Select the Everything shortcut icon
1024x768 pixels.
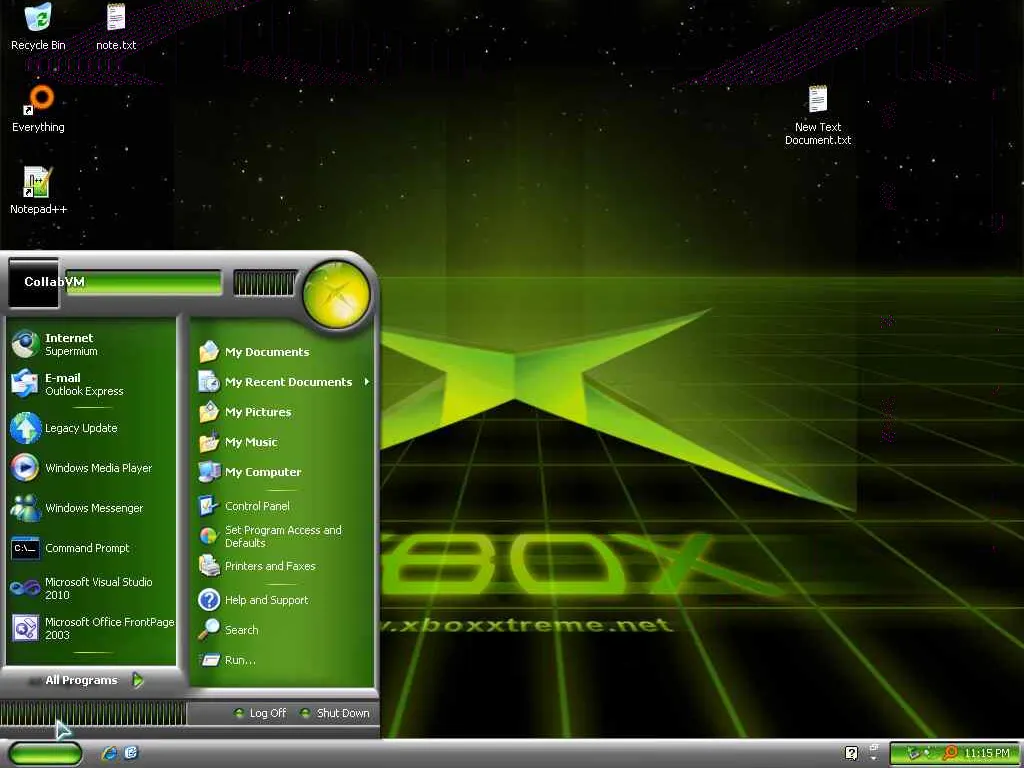(38, 108)
